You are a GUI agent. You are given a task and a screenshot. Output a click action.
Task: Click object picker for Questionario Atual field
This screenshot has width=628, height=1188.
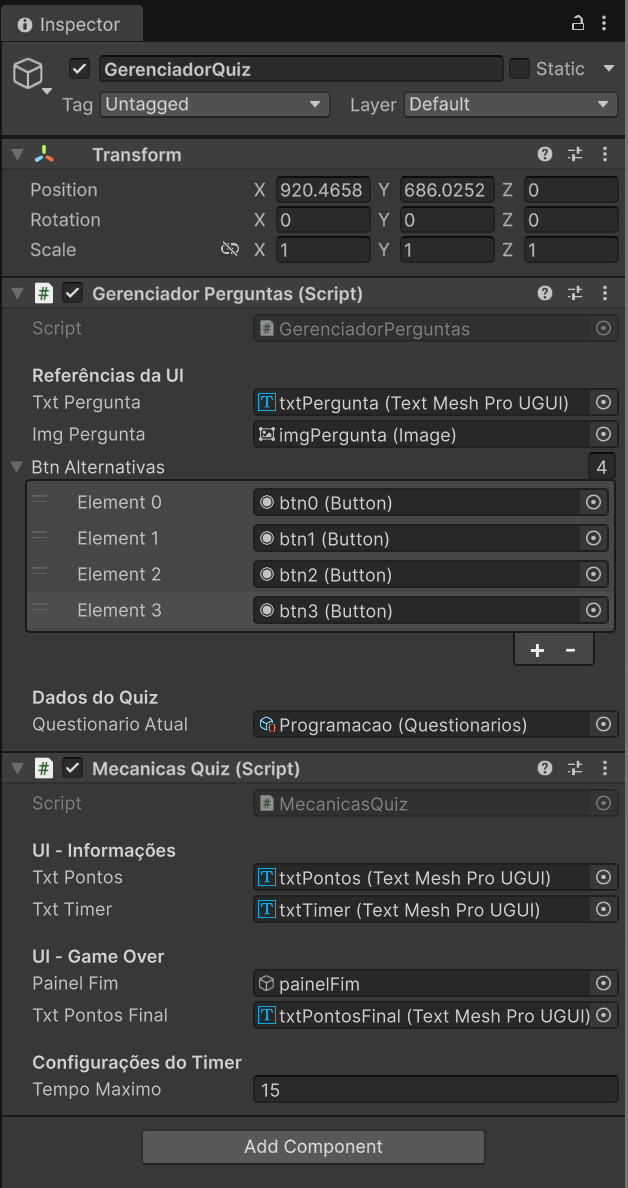coord(603,724)
